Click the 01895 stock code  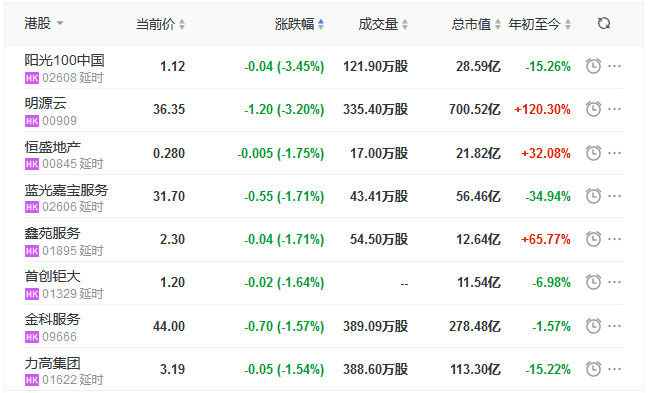click(x=60, y=250)
